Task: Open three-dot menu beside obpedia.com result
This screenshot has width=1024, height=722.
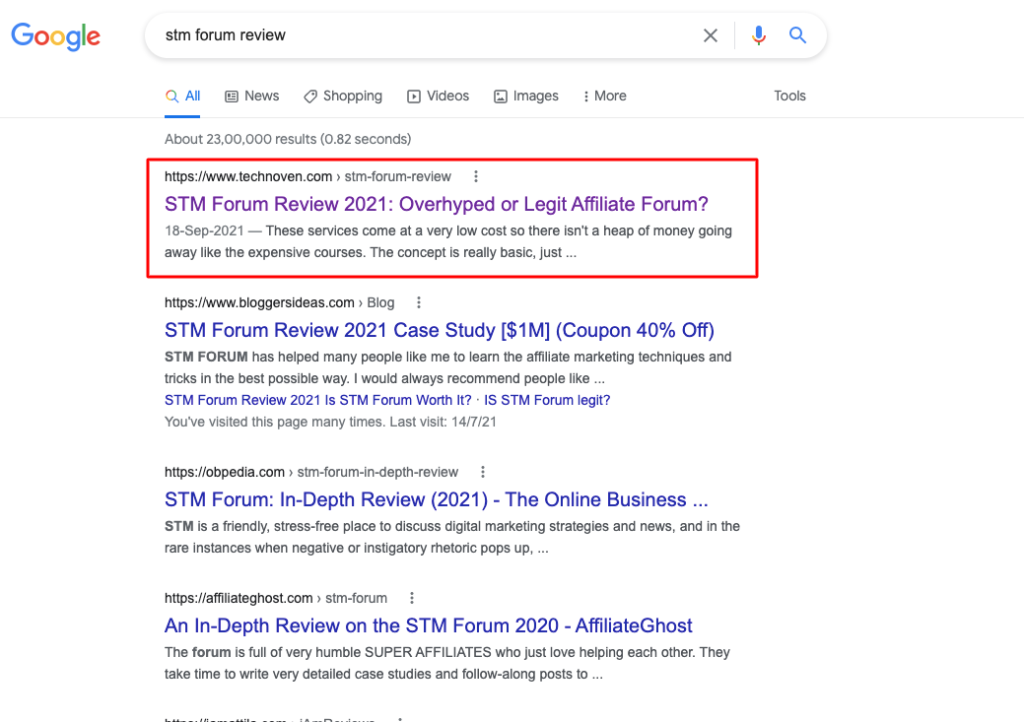Action: pyautogui.click(x=483, y=472)
